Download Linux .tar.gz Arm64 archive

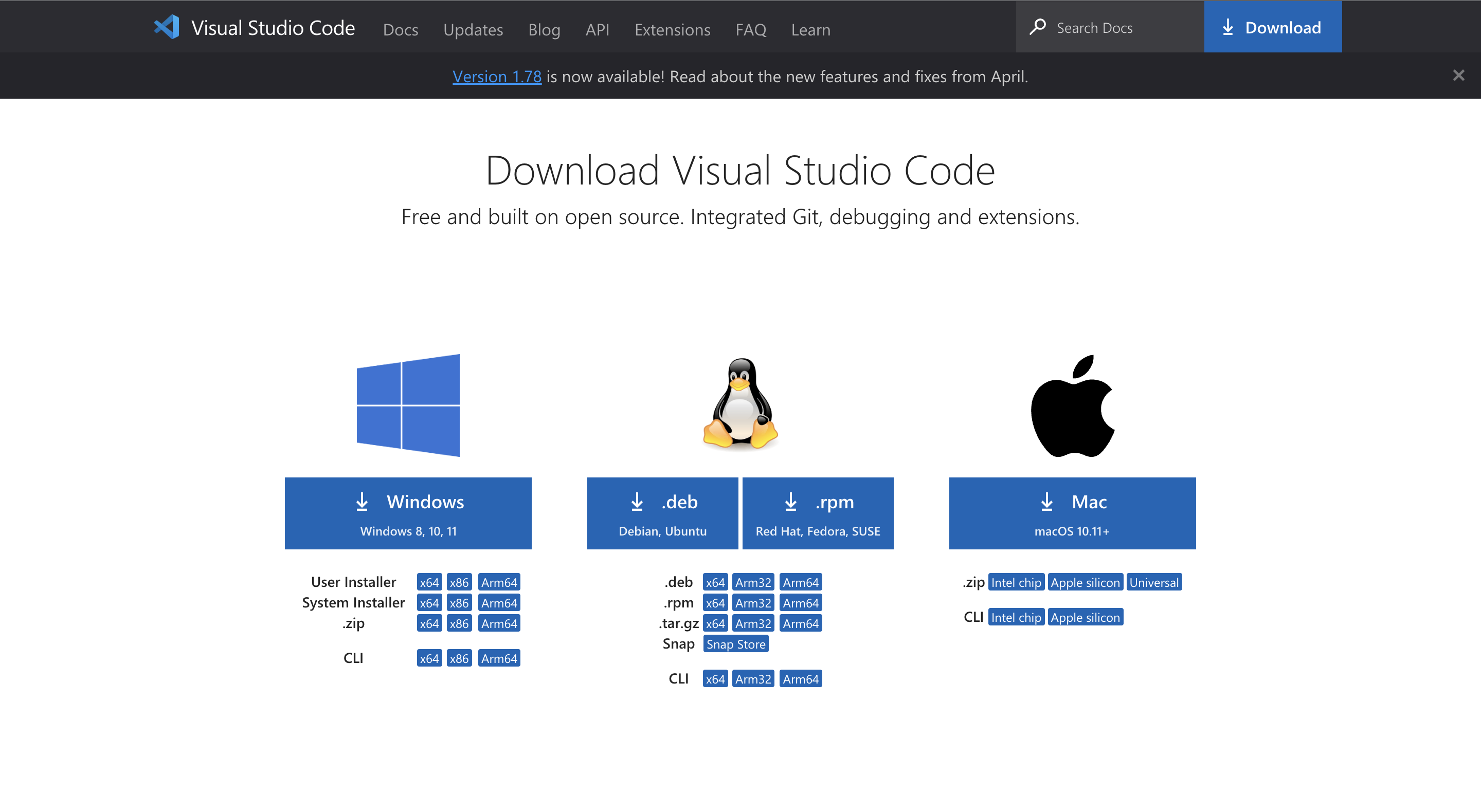801,623
